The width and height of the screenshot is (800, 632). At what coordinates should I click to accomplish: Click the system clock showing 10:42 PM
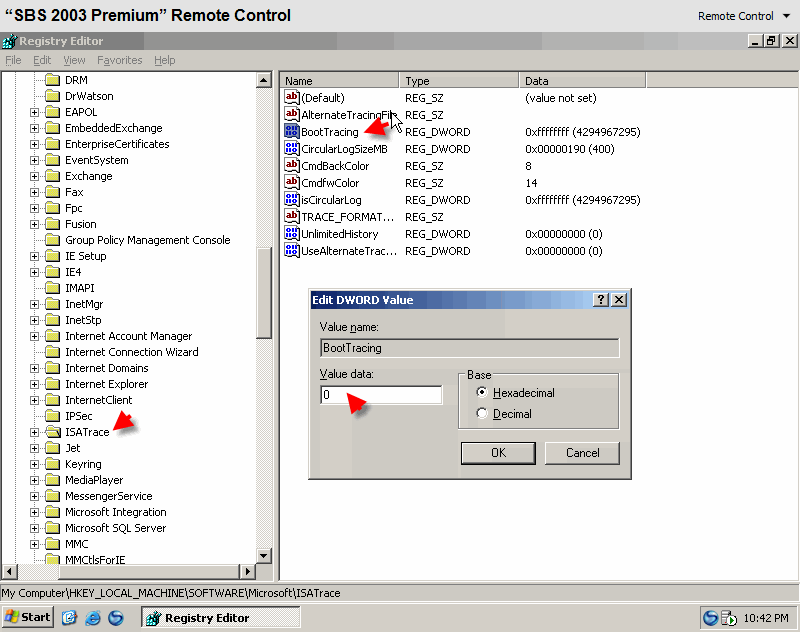[x=766, y=618]
